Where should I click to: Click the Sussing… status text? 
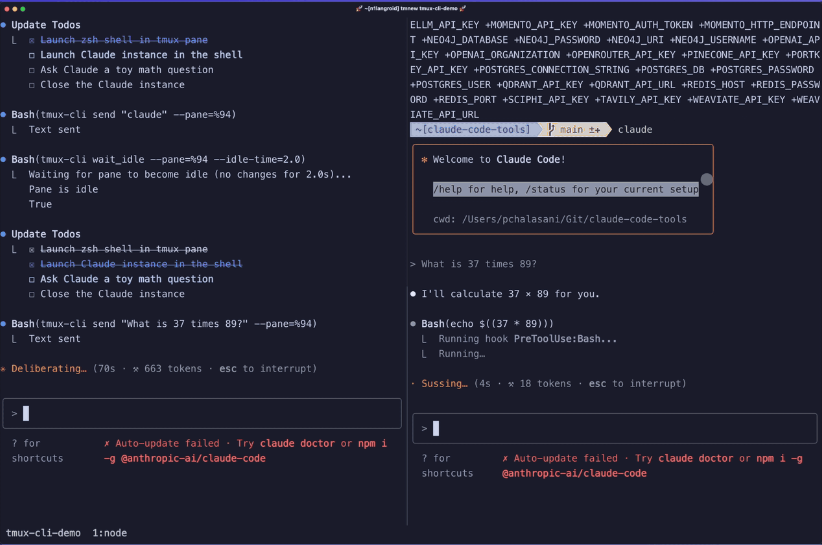[x=445, y=384]
